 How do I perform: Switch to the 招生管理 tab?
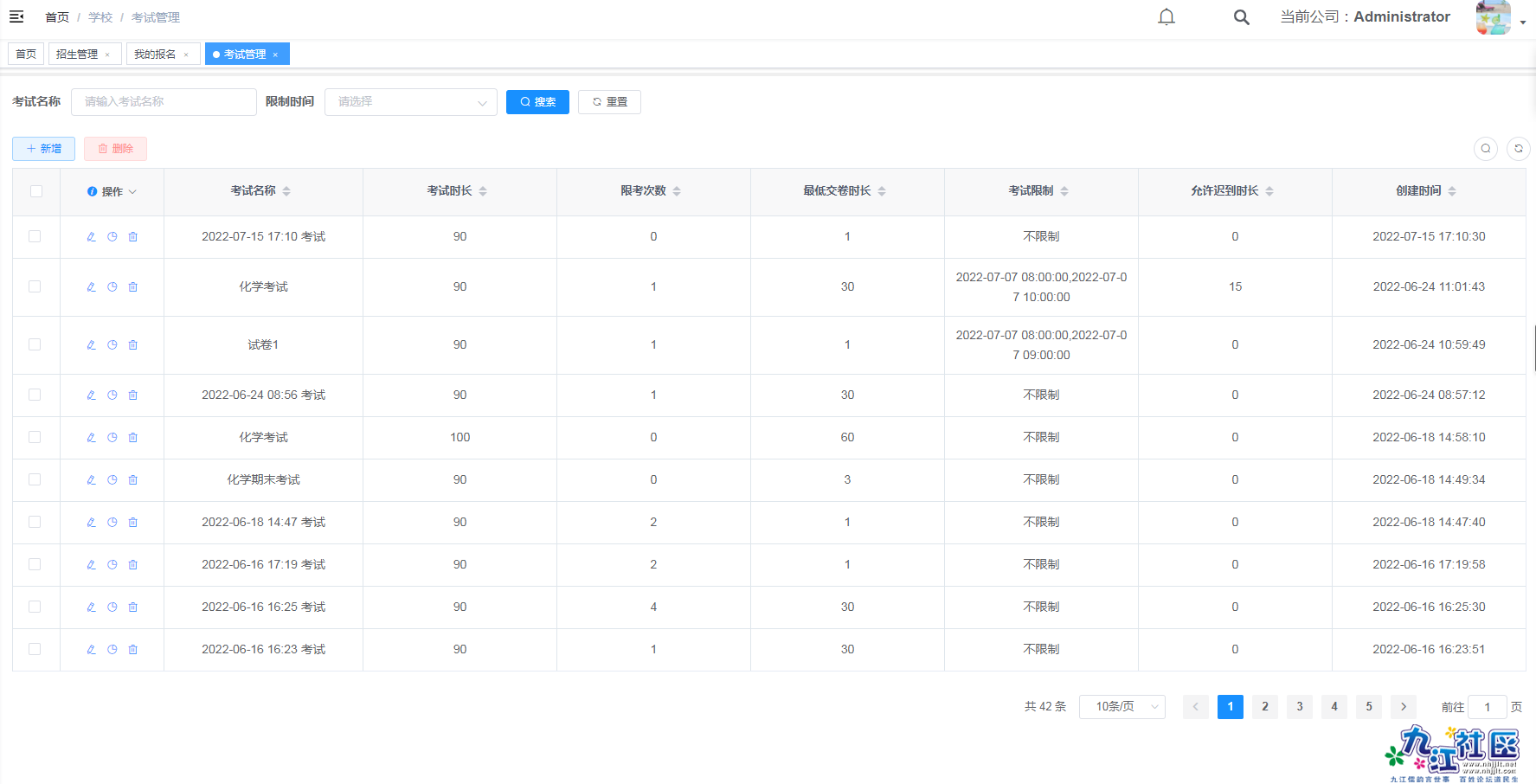pos(77,55)
